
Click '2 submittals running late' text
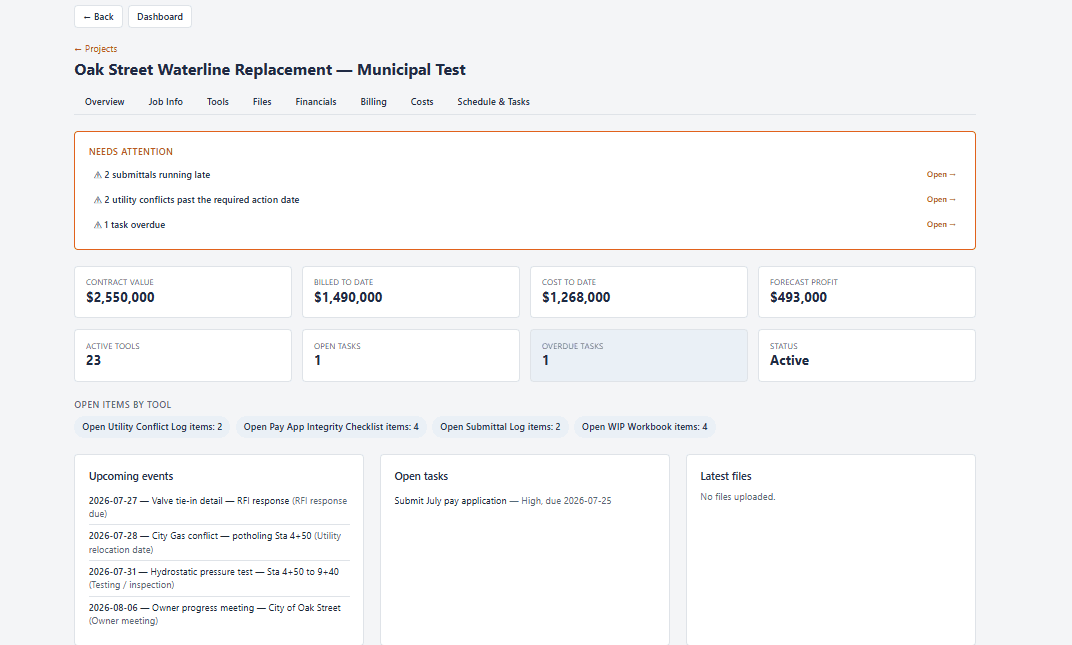[x=157, y=175]
